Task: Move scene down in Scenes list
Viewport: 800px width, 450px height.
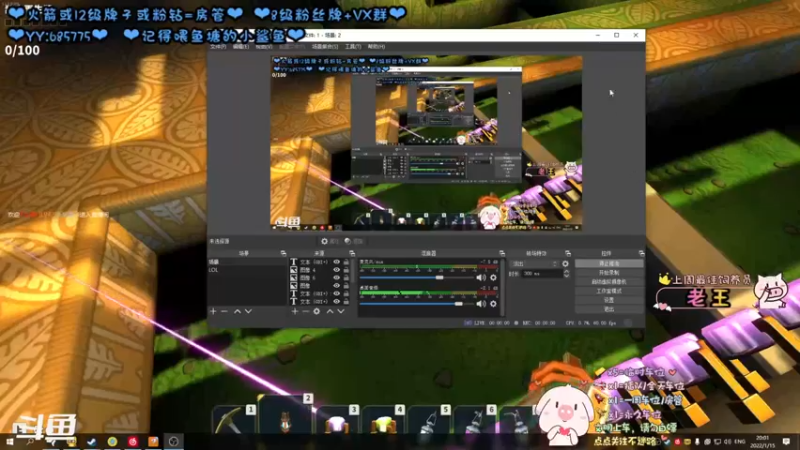Action: point(248,311)
